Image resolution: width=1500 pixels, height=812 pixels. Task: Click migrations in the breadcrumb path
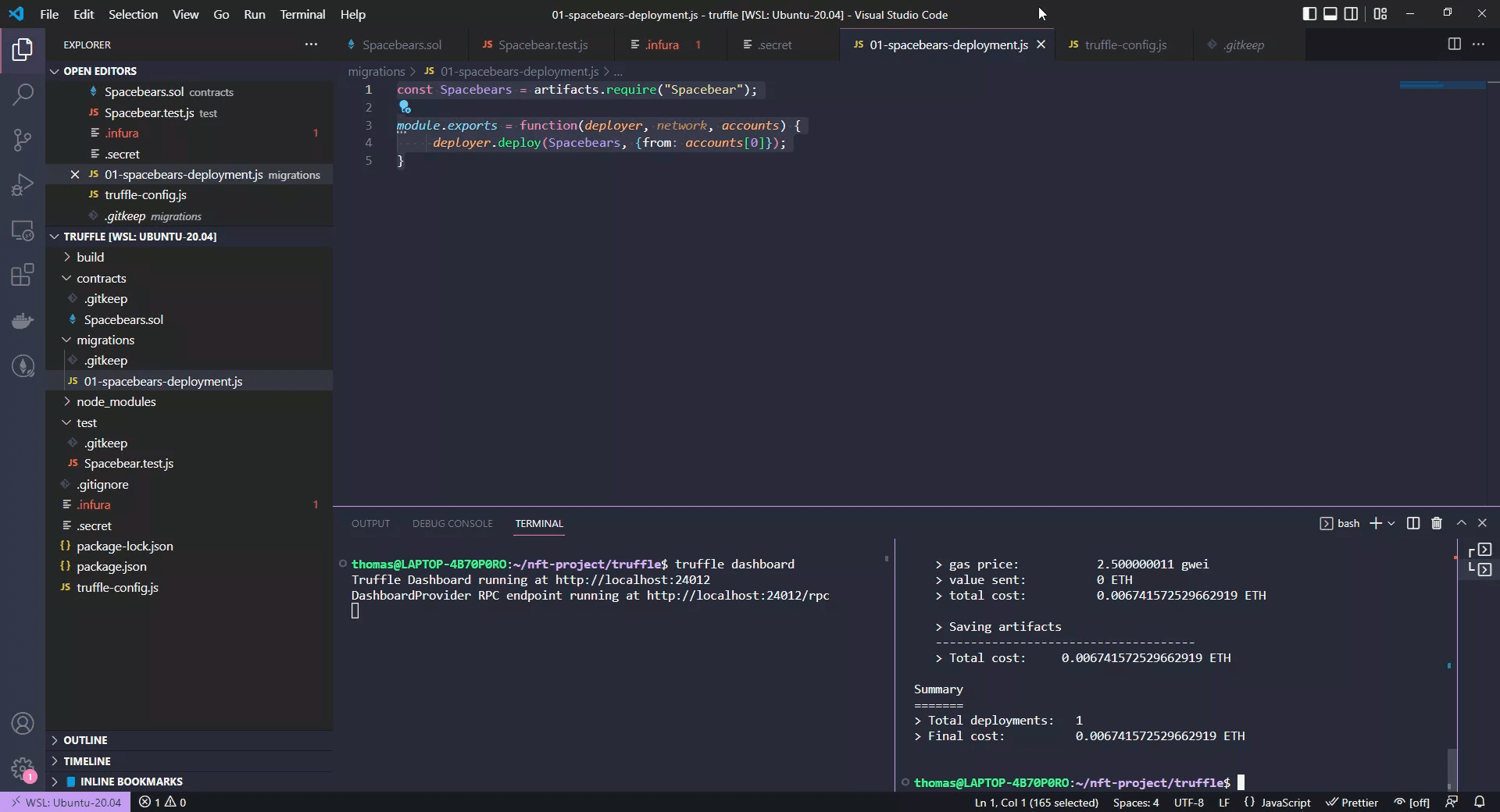[376, 71]
